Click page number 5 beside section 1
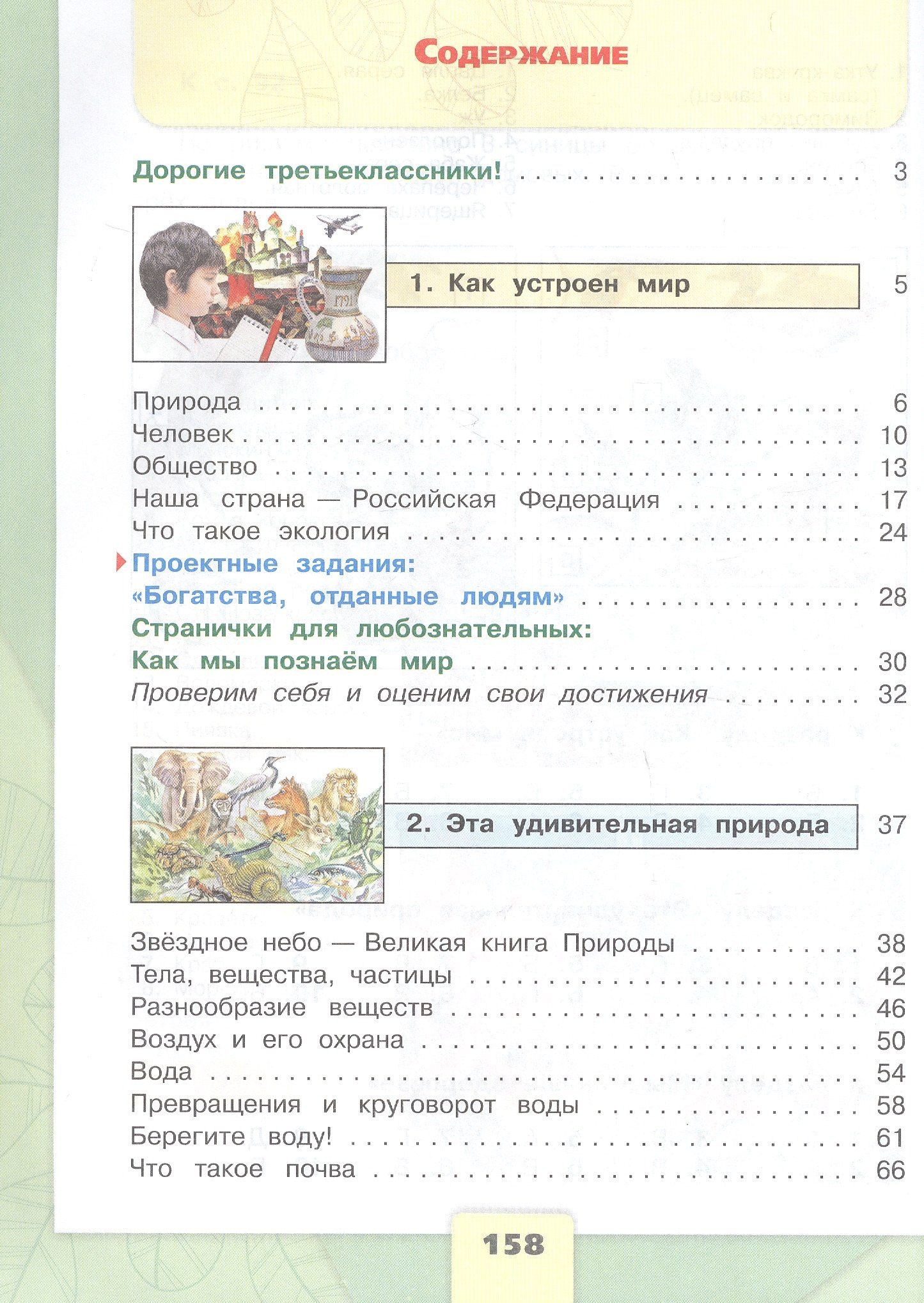924x1303 pixels. [900, 285]
